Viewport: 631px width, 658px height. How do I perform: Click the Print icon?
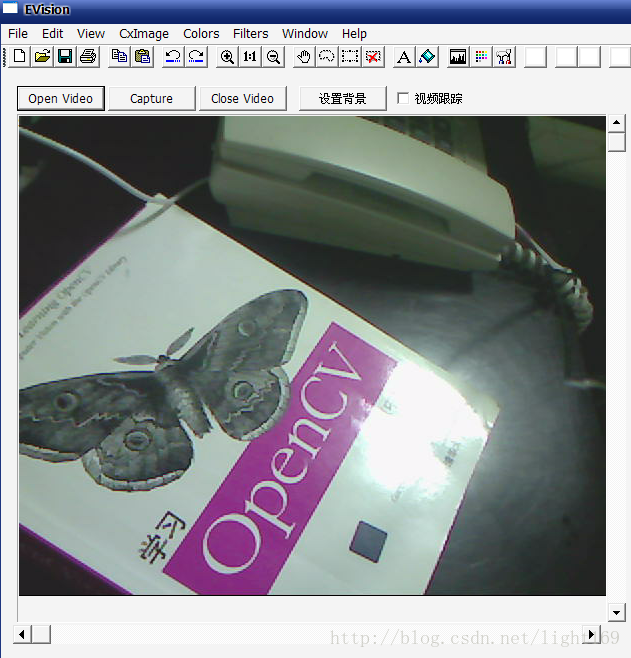(88, 57)
